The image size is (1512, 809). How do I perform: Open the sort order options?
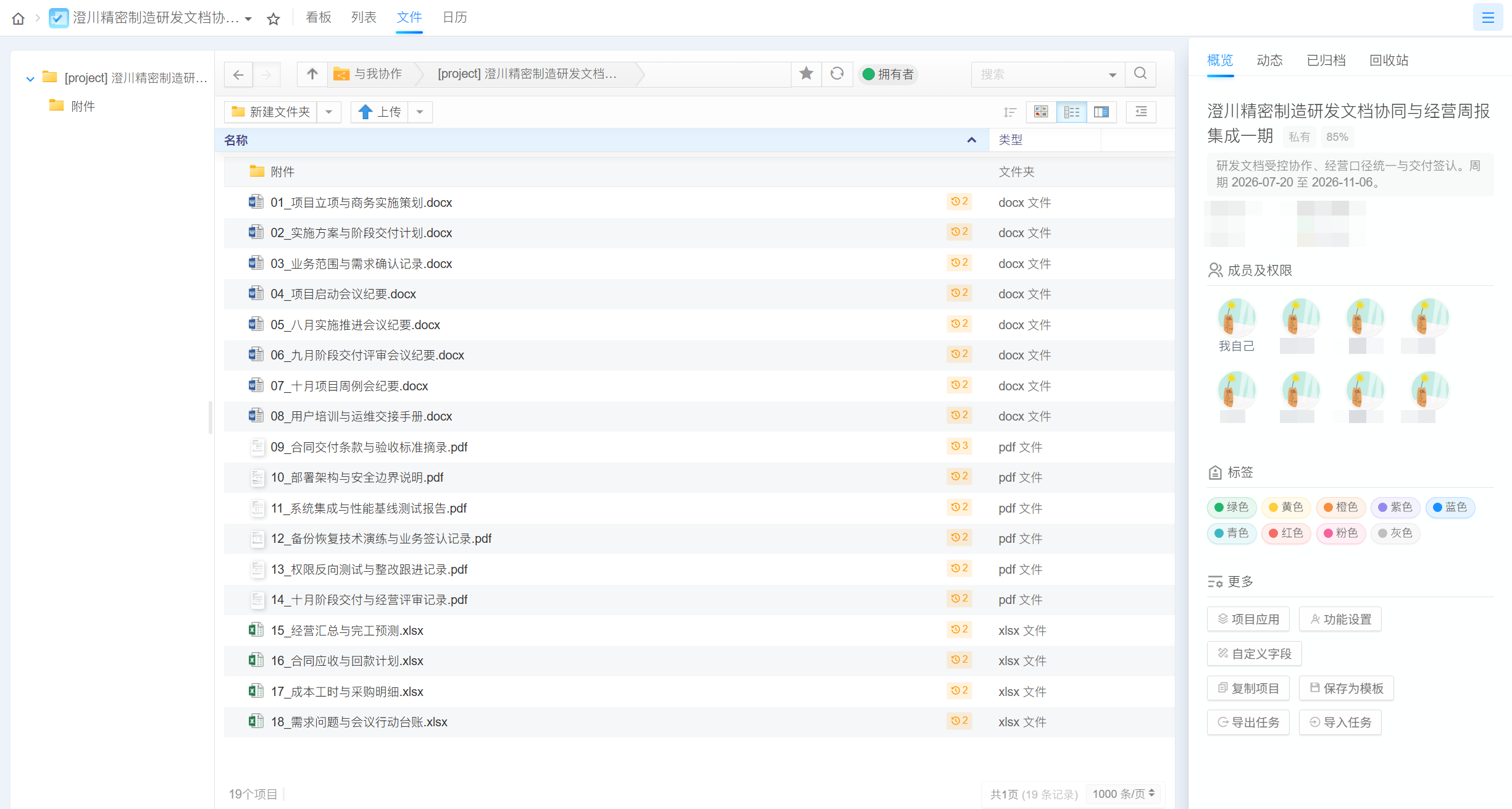tap(1010, 112)
